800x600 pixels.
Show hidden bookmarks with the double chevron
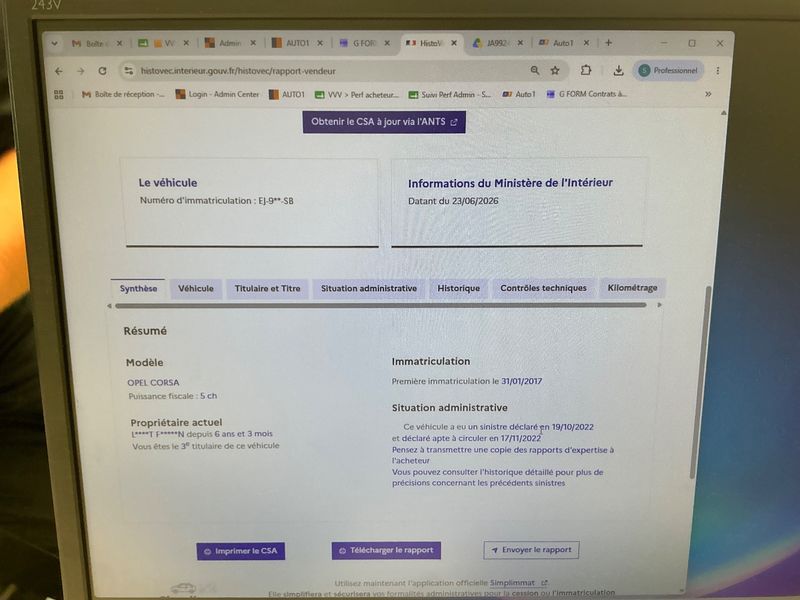[708, 94]
